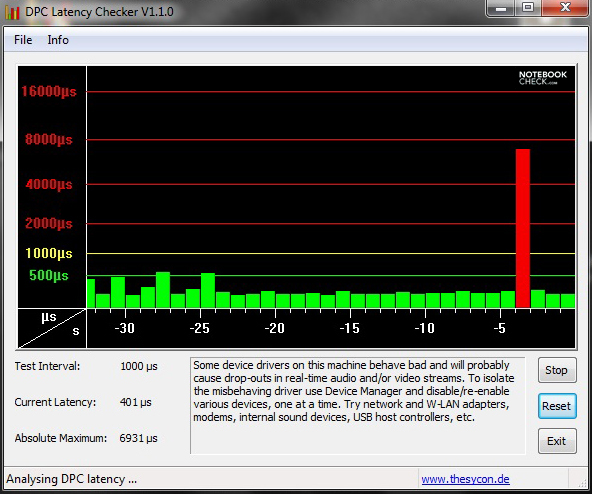This screenshot has width=592, height=494.
Task: Open the Info menu
Action: (58, 40)
